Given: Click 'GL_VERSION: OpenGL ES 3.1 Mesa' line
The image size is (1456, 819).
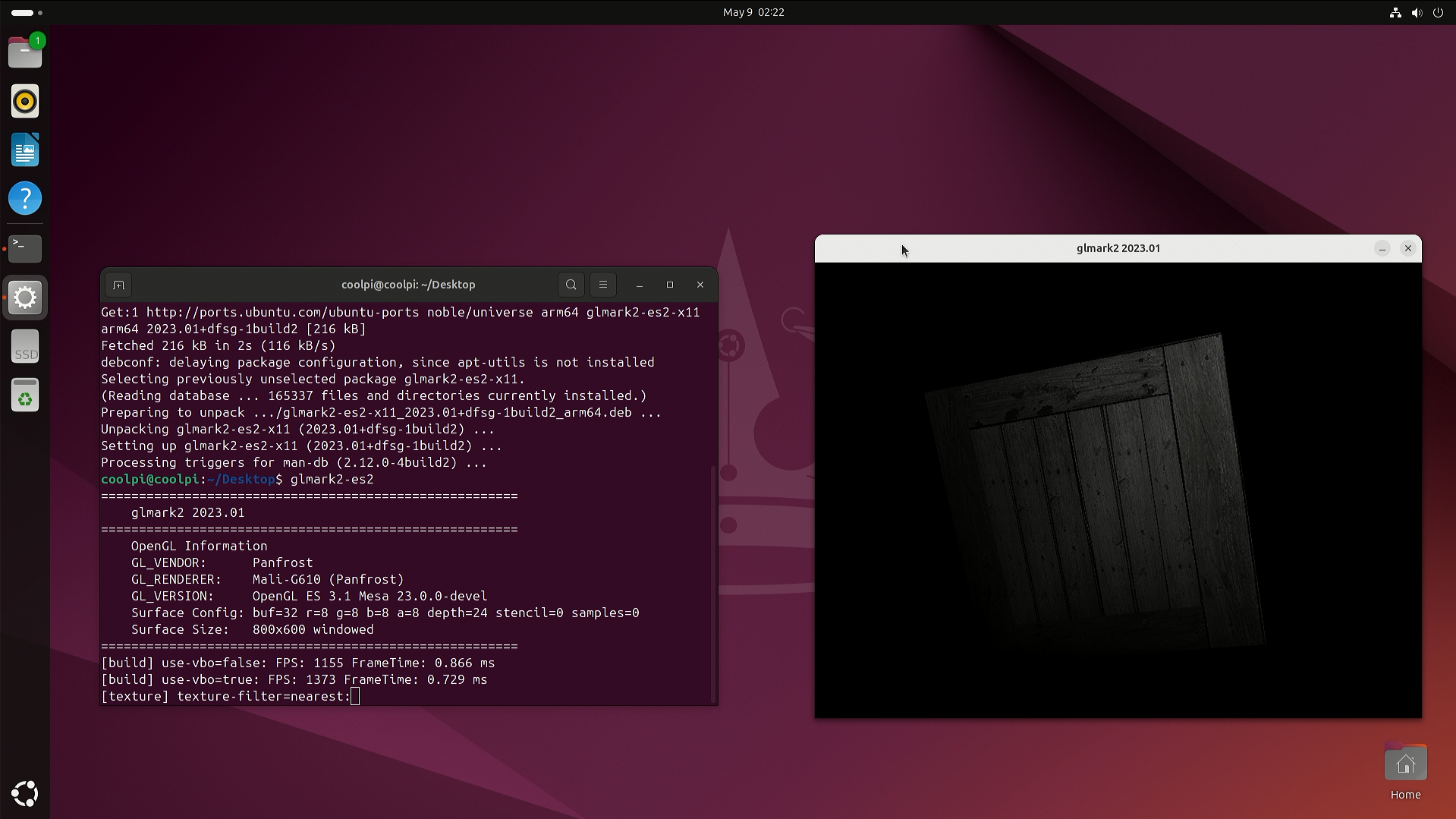Looking at the screenshot, I should (x=309, y=596).
